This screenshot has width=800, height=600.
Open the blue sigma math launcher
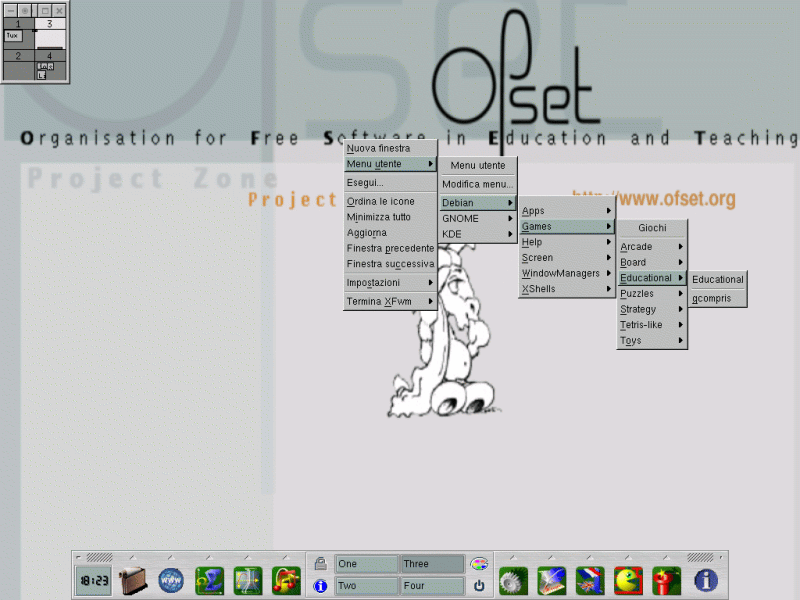point(209,581)
